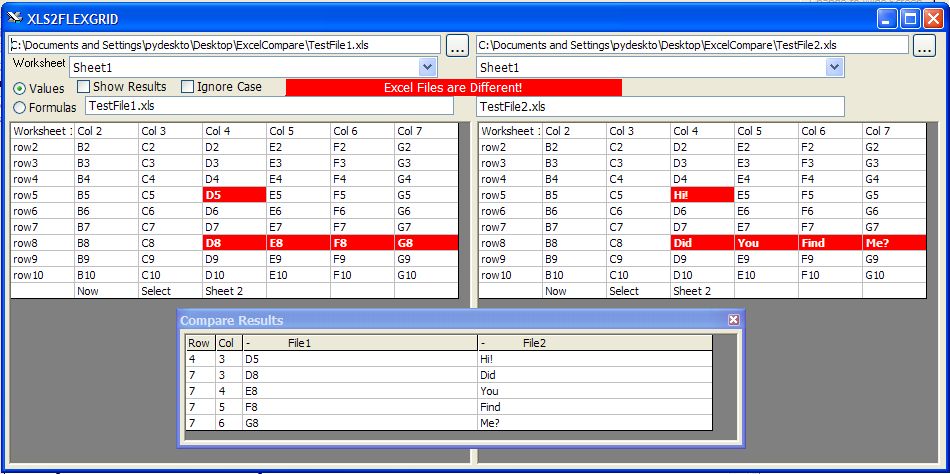This screenshot has height=474, width=950.
Task: Select the Values radio button
Action: pyautogui.click(x=20, y=89)
